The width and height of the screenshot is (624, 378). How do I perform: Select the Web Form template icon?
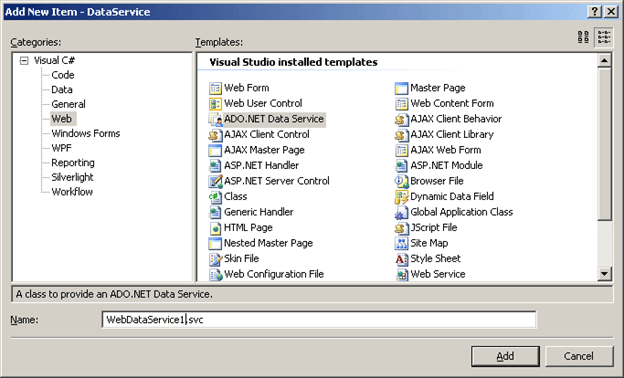(x=215, y=88)
